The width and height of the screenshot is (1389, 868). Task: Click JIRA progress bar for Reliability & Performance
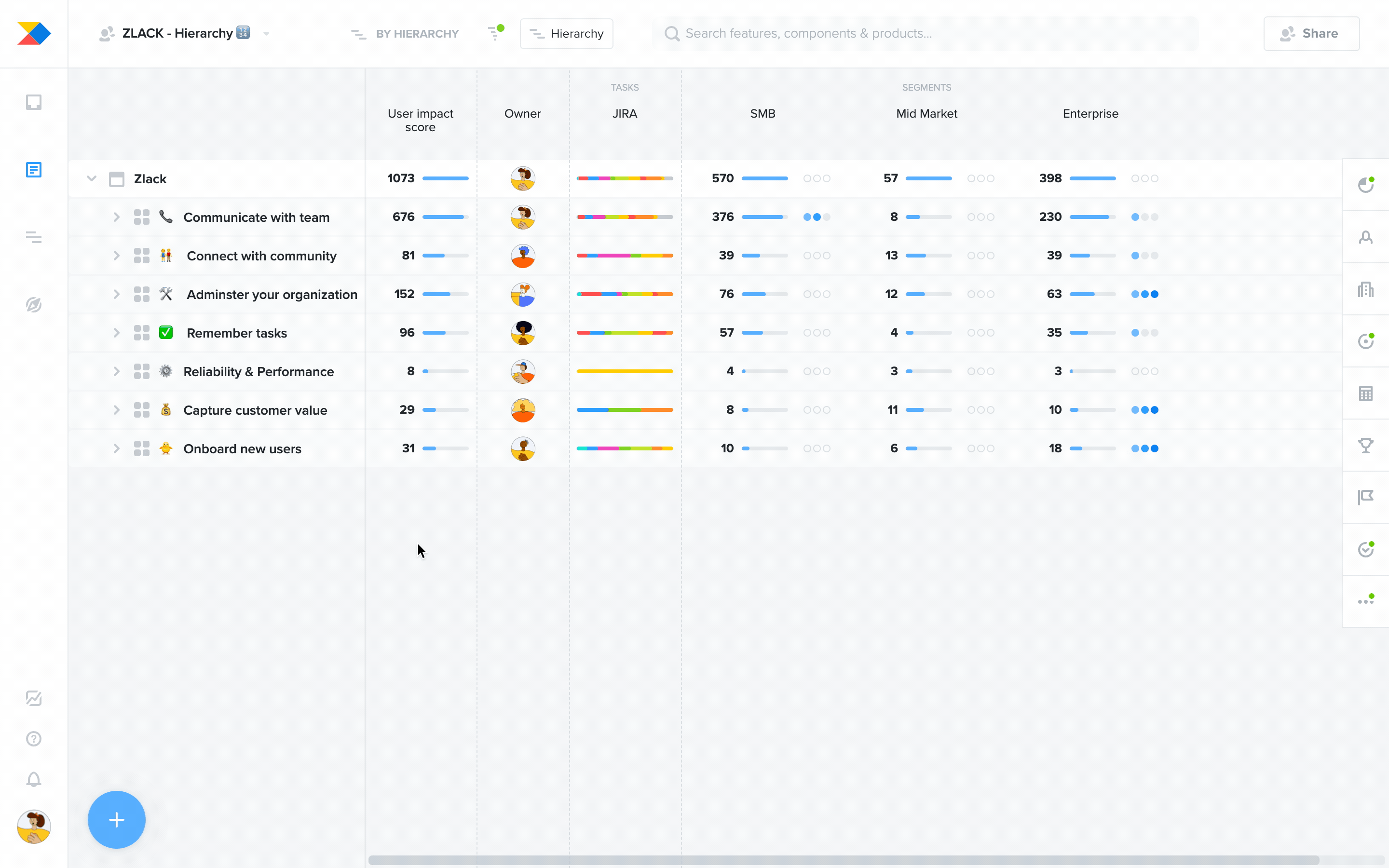pyautogui.click(x=625, y=371)
